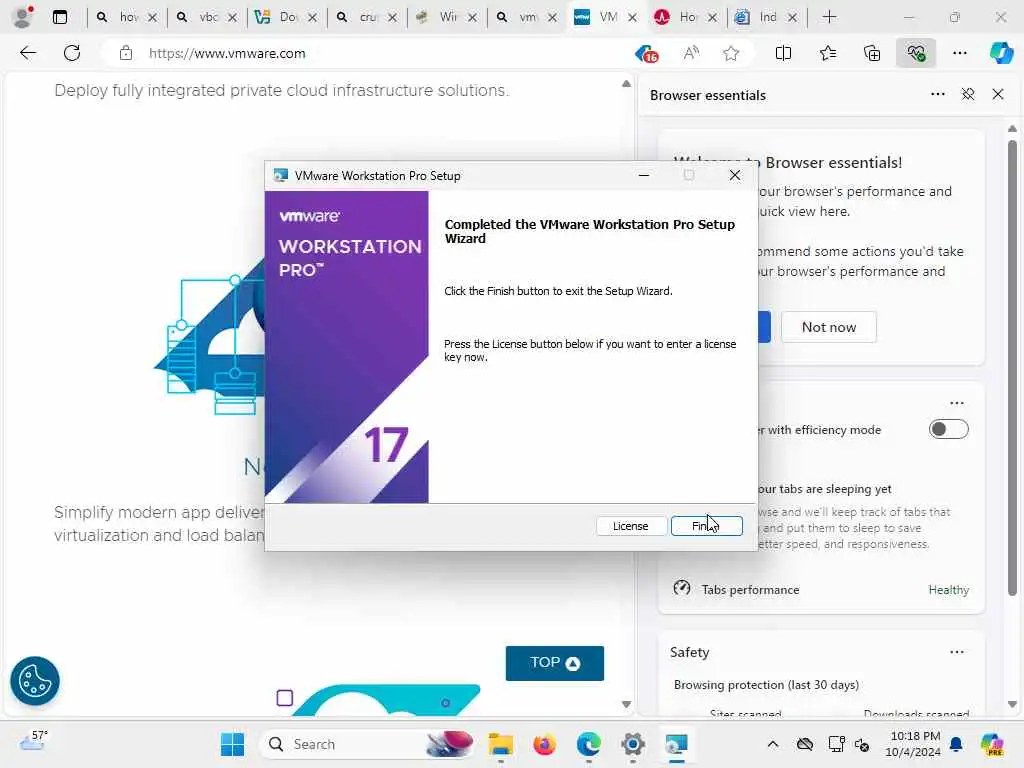Open Settings gear in taskbar
Screen dimensions: 1024x768
pos(632,744)
